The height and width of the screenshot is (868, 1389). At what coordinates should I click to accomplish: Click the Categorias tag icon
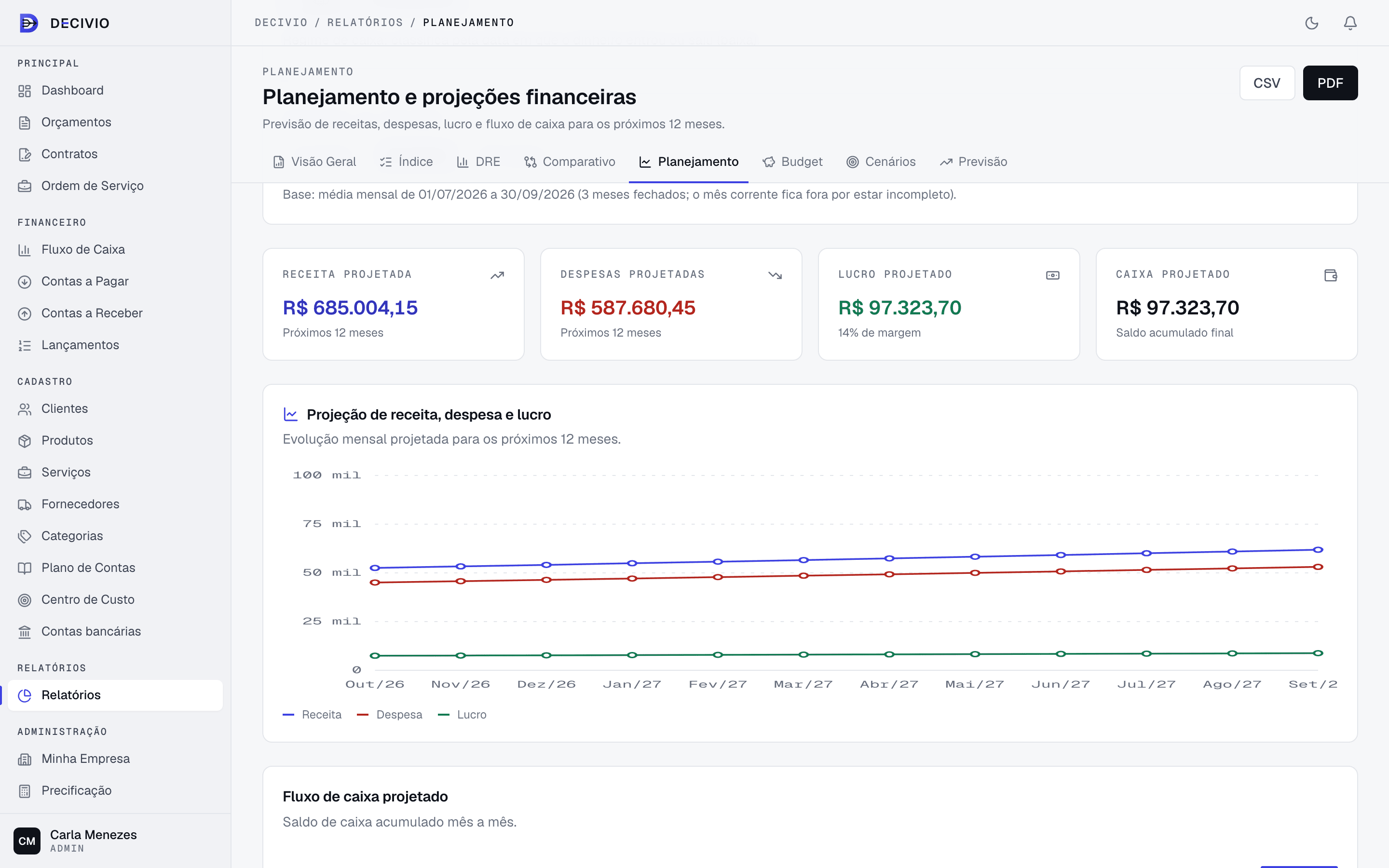coord(25,536)
